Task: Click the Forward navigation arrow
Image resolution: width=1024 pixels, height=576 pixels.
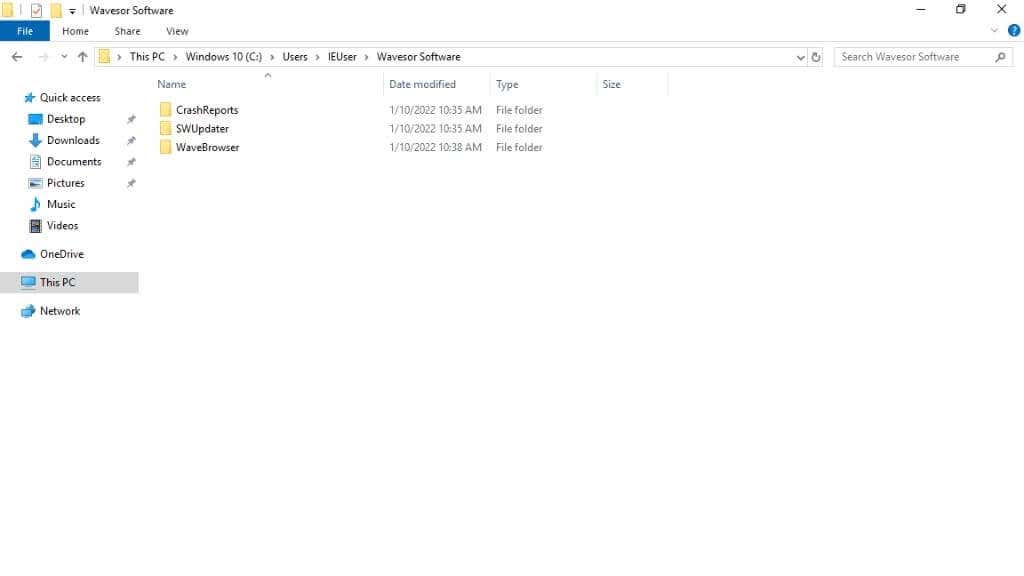Action: pos(43,57)
